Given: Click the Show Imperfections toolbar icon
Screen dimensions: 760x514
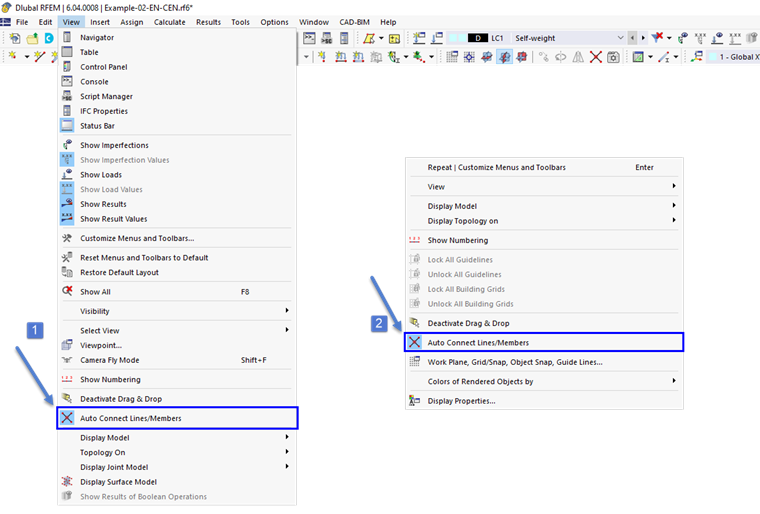Looking at the screenshot, I should click(x=683, y=38).
